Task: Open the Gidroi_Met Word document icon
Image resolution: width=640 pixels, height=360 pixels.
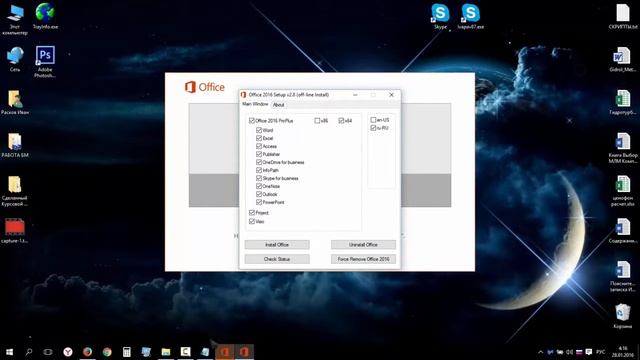Action: point(622,59)
